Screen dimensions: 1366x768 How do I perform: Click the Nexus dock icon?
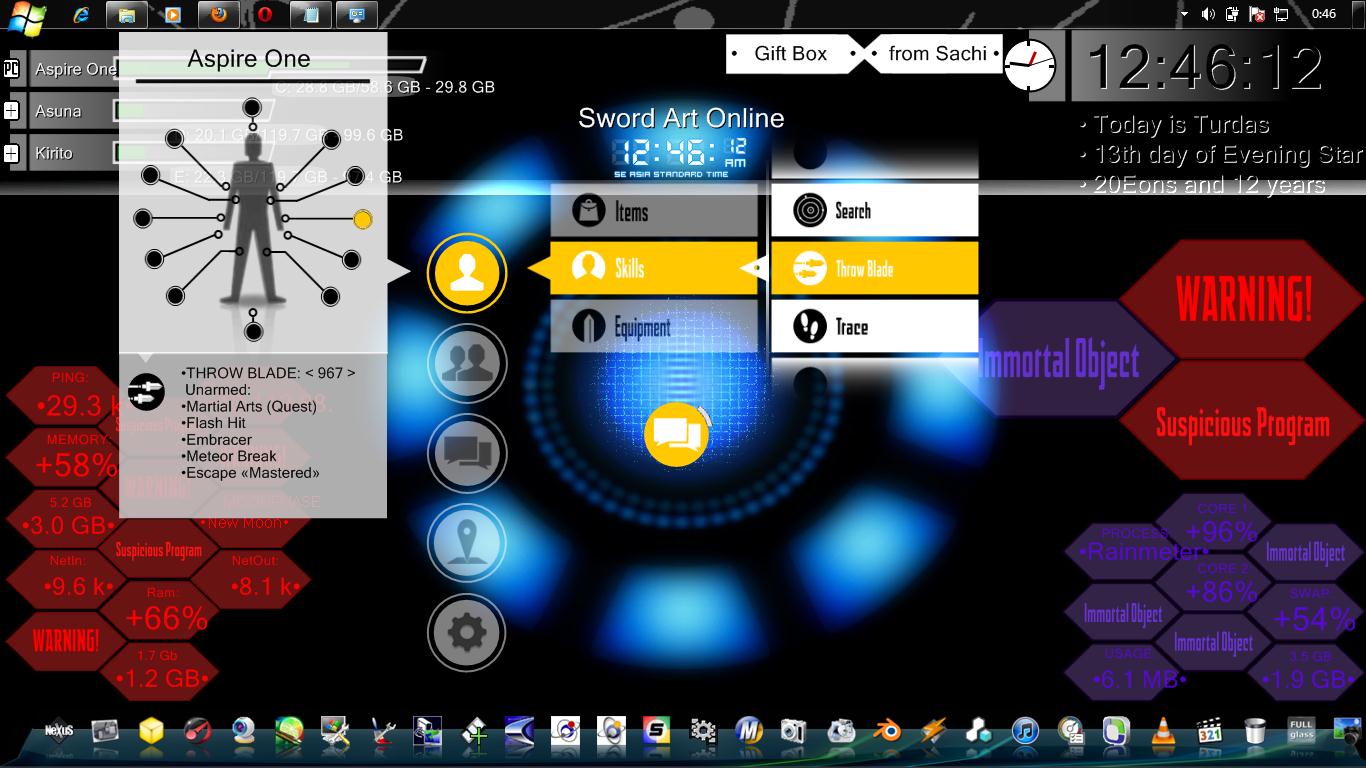tap(59, 731)
